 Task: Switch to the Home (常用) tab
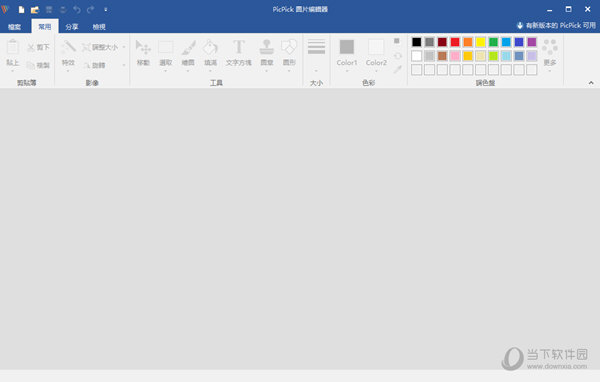coord(45,26)
